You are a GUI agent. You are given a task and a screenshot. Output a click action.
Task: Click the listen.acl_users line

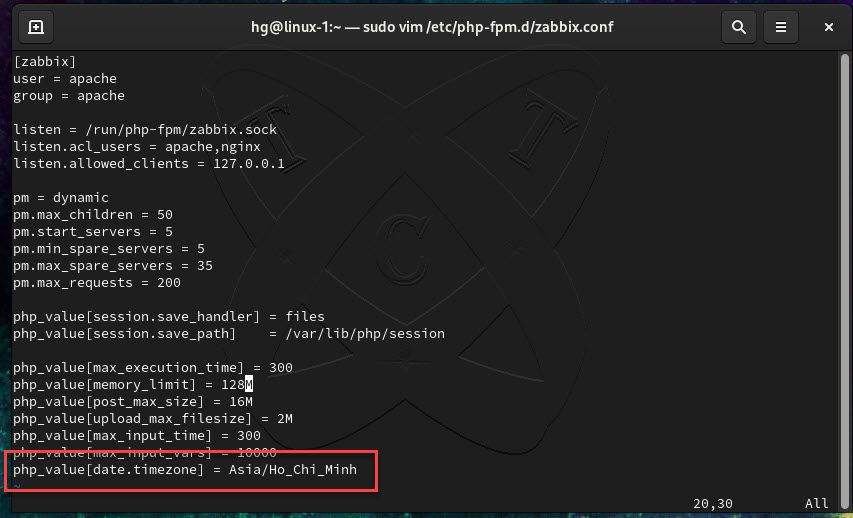click(x=137, y=146)
